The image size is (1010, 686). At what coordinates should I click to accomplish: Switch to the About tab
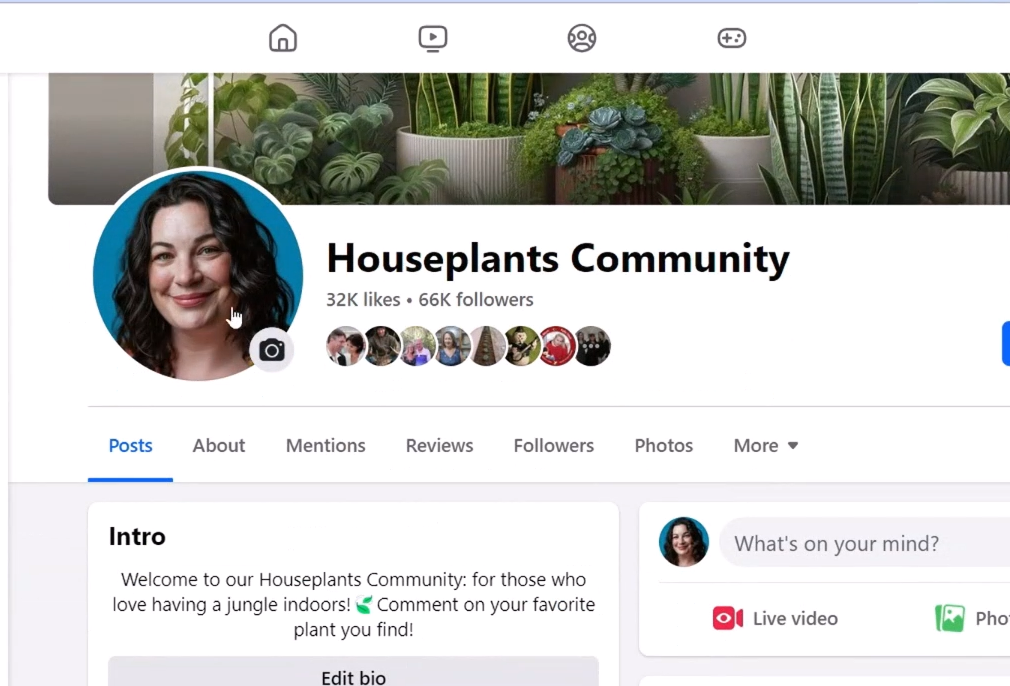pyautogui.click(x=219, y=446)
